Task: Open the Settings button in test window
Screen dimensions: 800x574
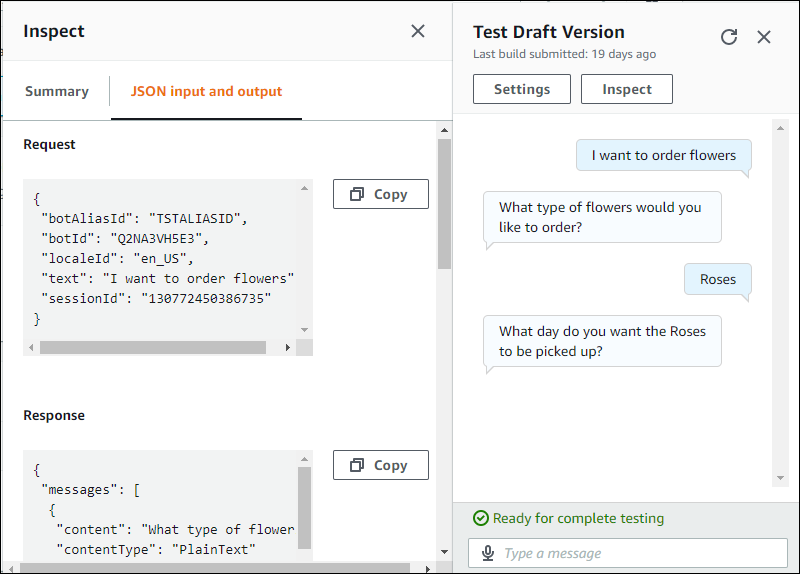Action: pos(521,89)
